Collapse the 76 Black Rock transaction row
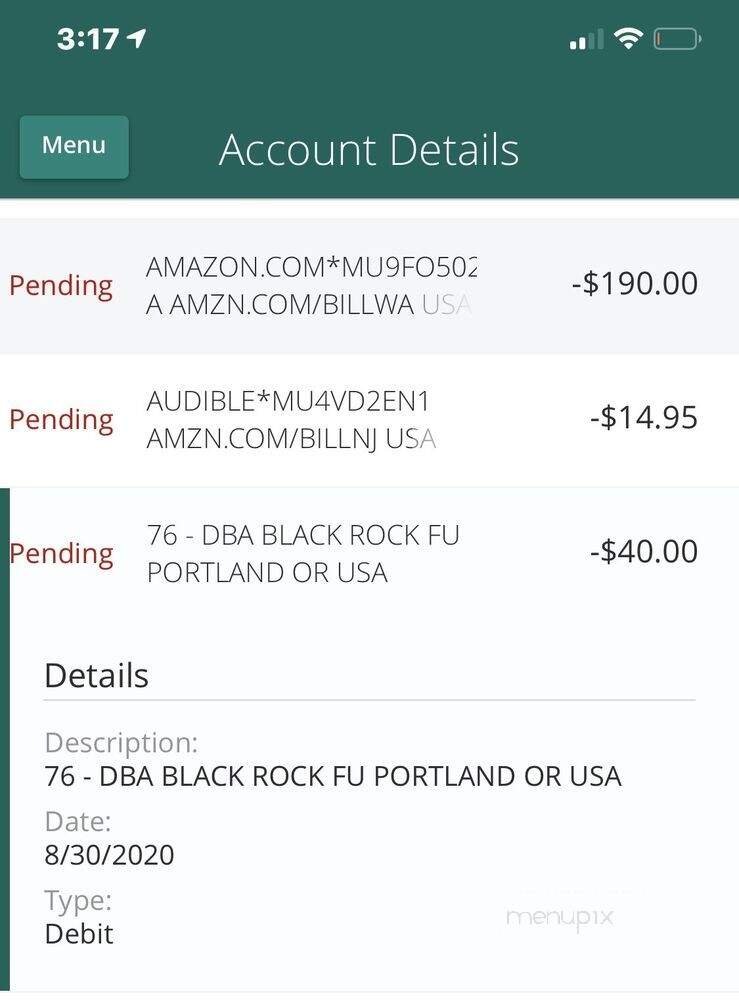 point(303,553)
